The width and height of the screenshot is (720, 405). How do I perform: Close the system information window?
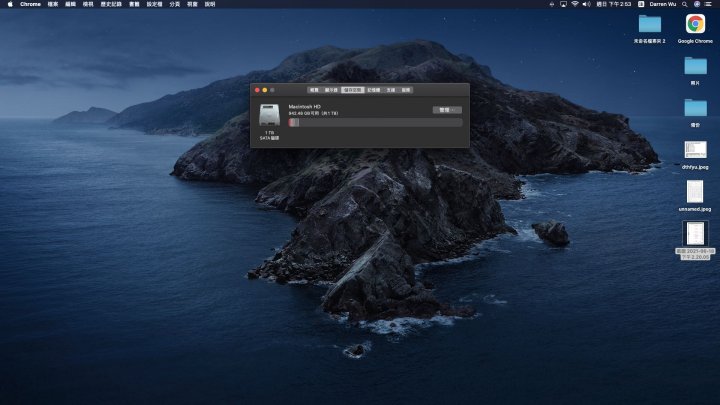257,90
